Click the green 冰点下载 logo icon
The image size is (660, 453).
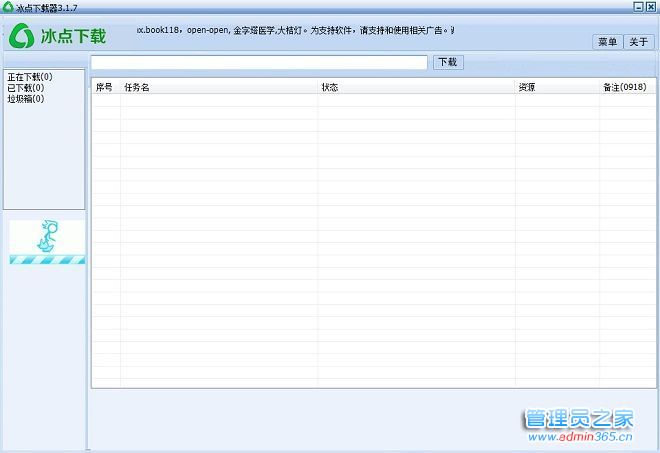coord(21,36)
